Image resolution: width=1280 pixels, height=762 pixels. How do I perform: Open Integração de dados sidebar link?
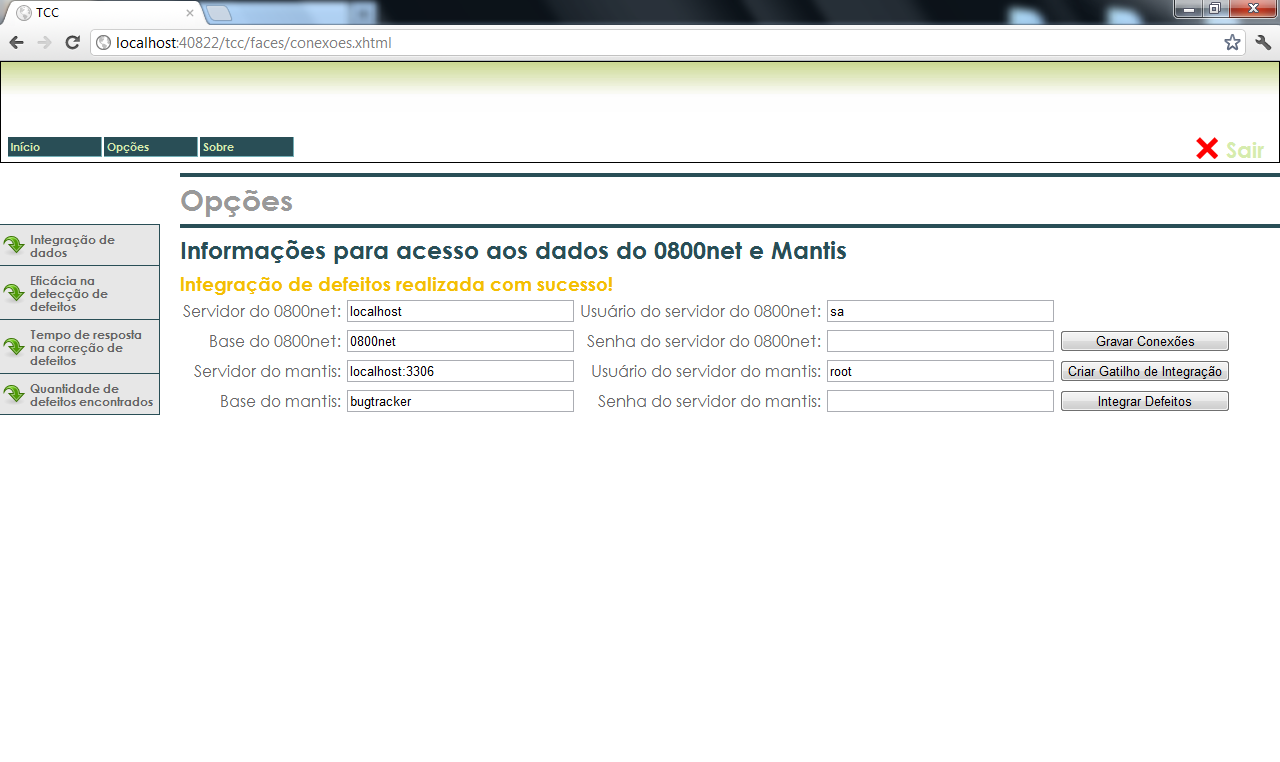pyautogui.click(x=80, y=245)
